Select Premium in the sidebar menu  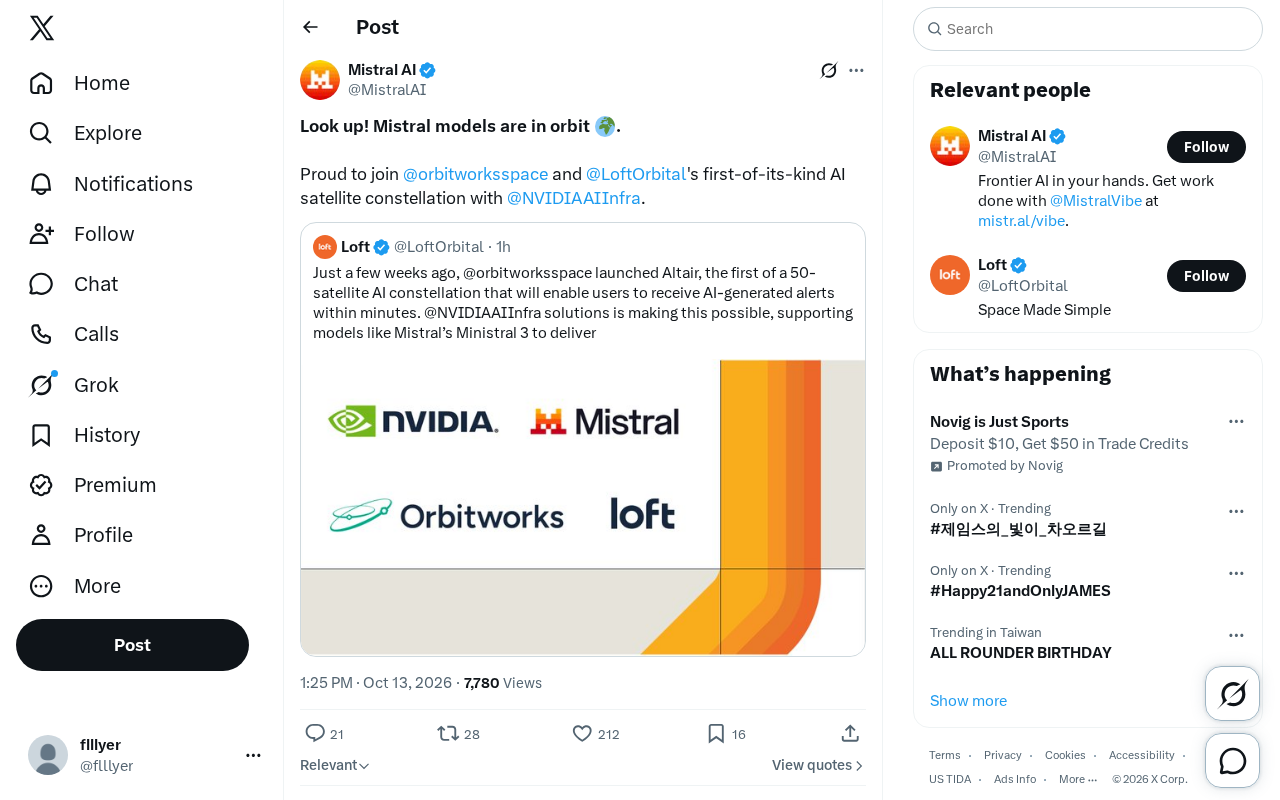tap(92, 485)
